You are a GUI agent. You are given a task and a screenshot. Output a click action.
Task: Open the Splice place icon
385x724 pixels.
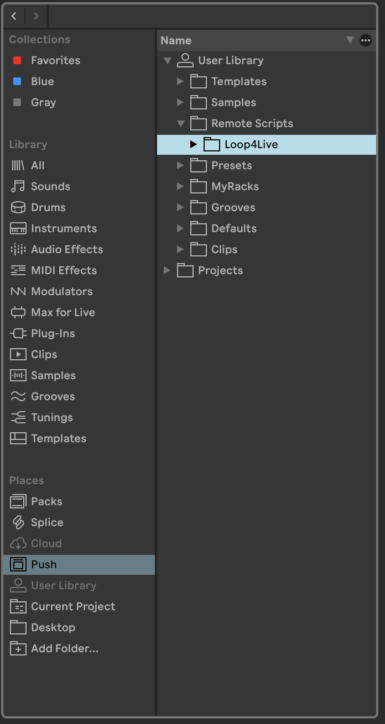click(18, 523)
